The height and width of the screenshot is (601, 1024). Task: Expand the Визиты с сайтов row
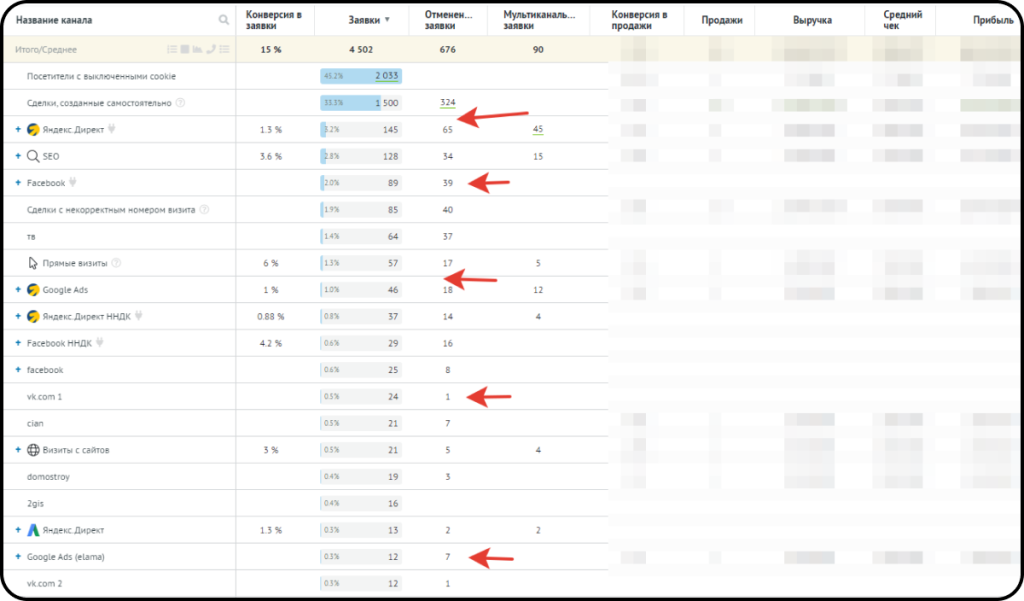pyautogui.click(x=18, y=449)
